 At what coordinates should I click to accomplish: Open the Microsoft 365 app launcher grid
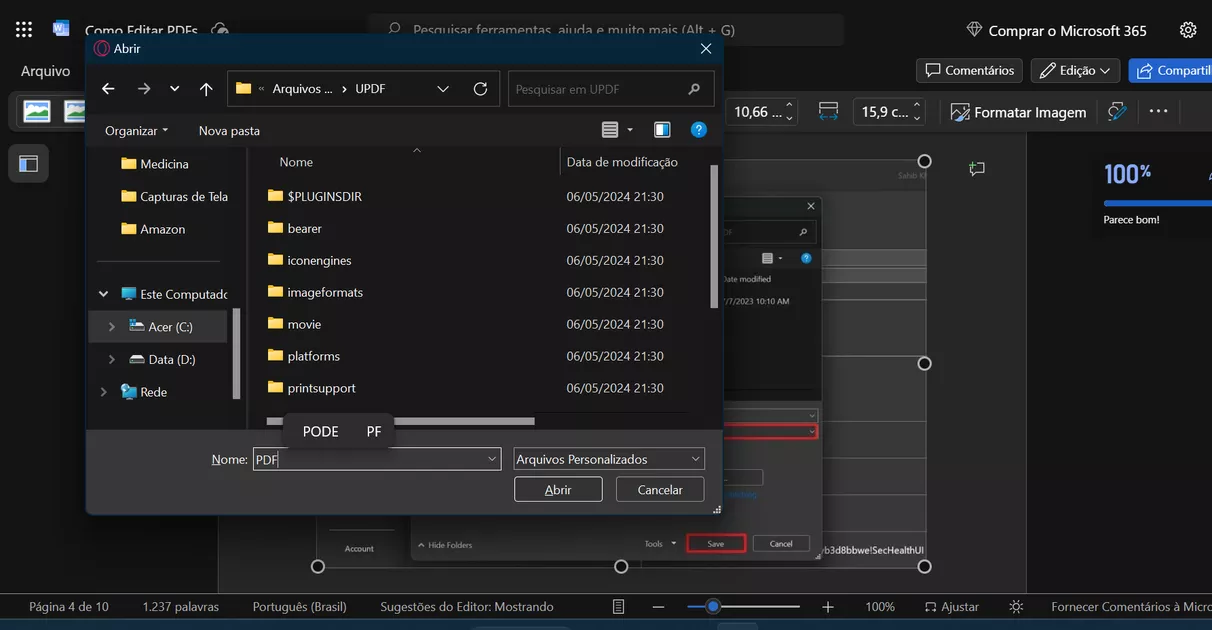tap(22, 28)
